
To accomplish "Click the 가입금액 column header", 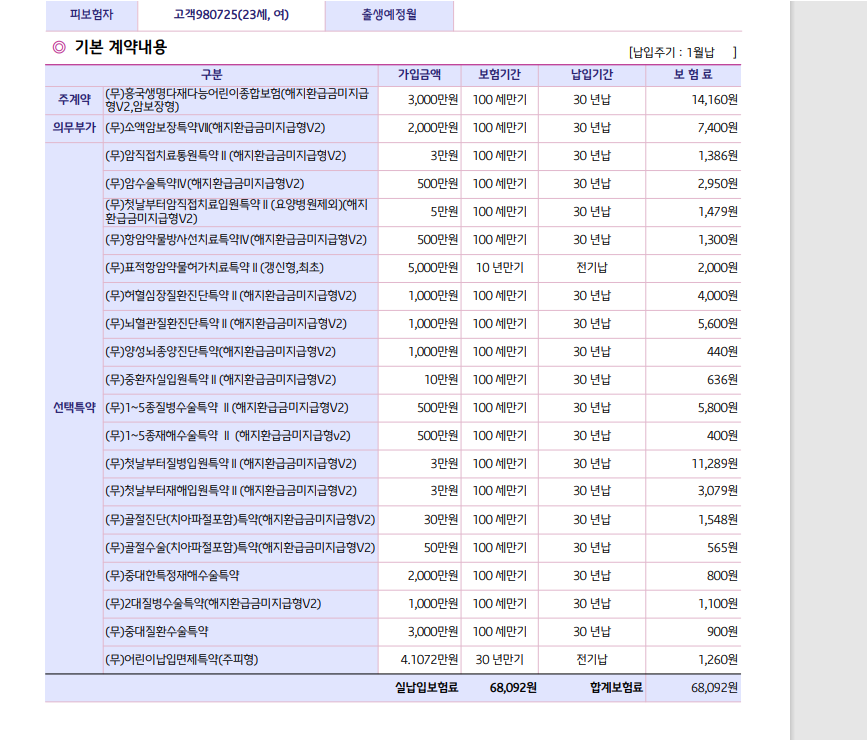I will [x=420, y=75].
